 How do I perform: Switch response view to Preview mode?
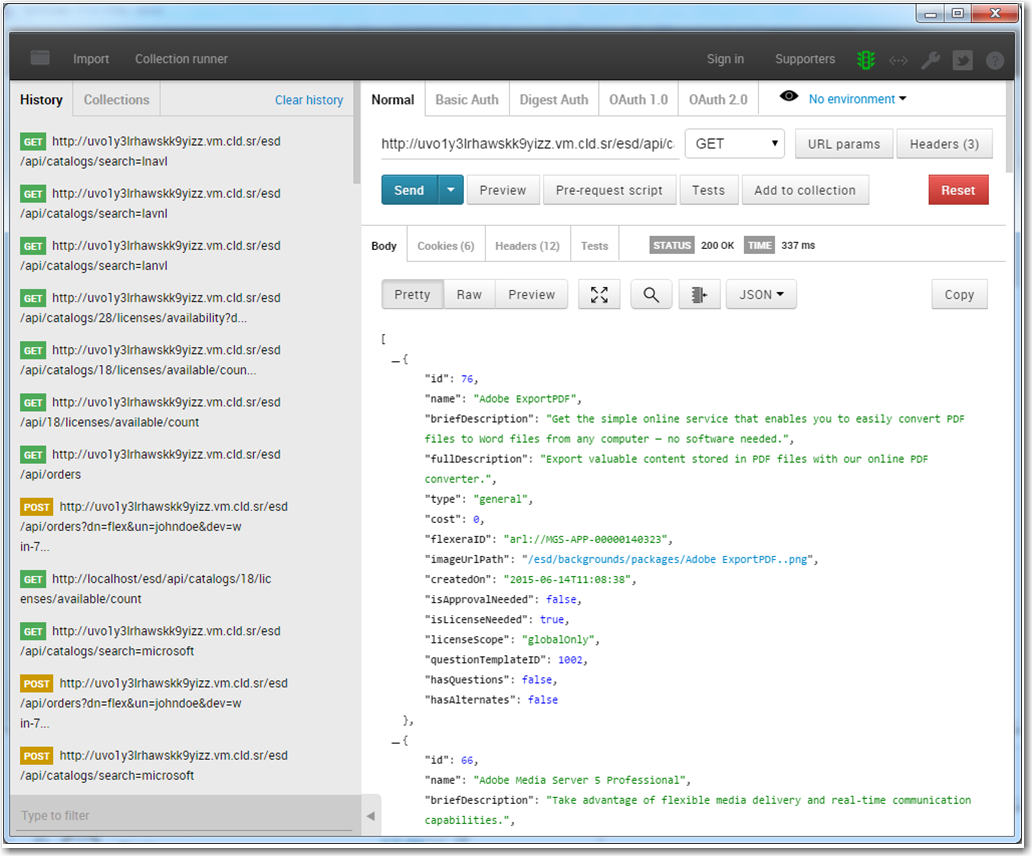(x=531, y=294)
